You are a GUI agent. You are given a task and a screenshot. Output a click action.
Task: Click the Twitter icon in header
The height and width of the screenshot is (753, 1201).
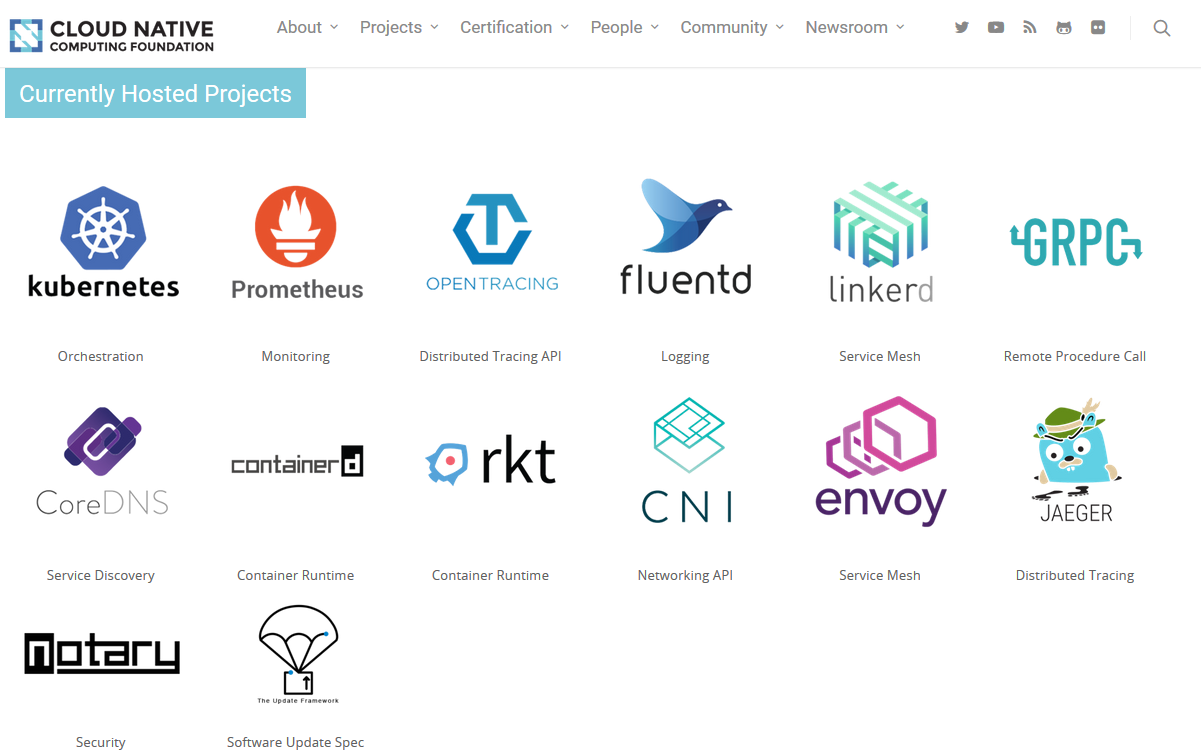click(x=962, y=28)
